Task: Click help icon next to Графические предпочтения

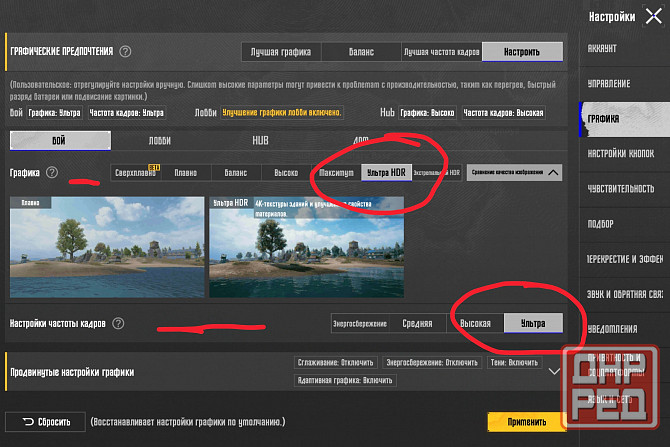Action: (x=125, y=52)
